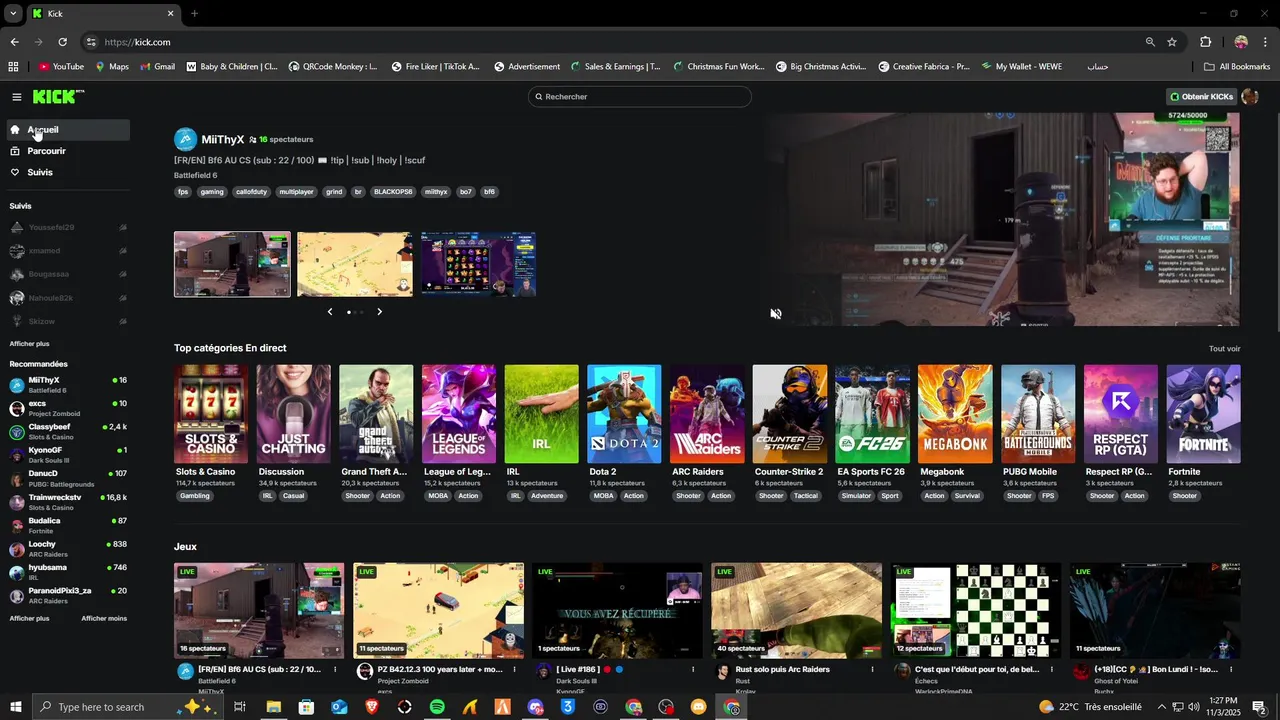
Task: Open more options for Project Zomboid stream
Action: (515, 670)
